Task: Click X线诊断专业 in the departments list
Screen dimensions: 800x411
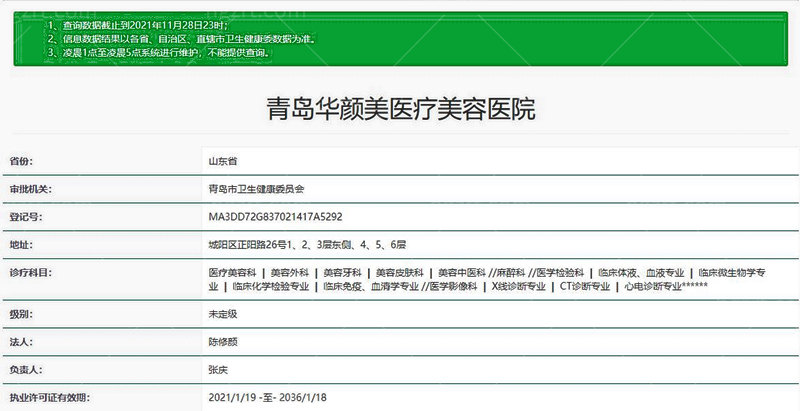Action: (x=519, y=286)
